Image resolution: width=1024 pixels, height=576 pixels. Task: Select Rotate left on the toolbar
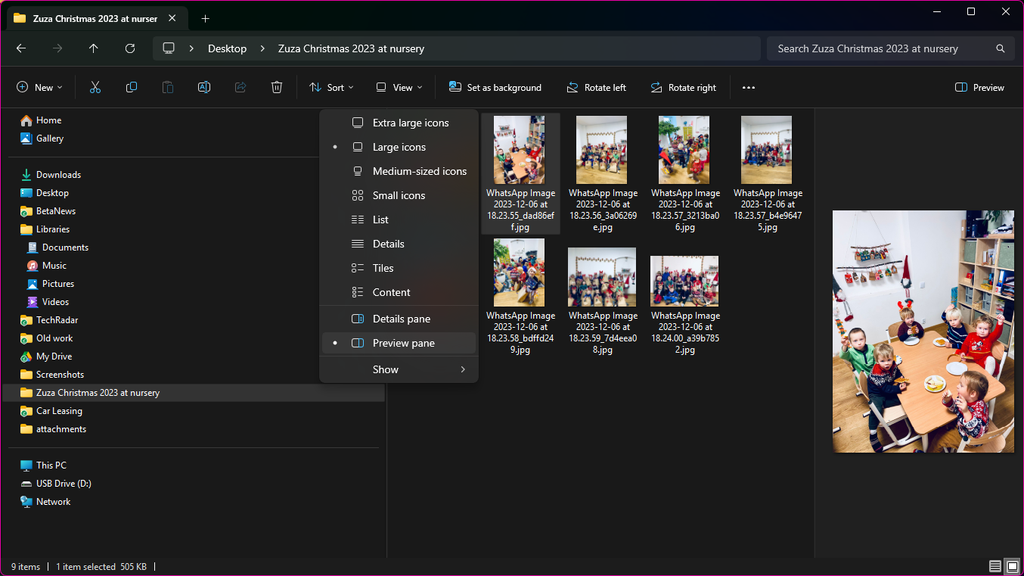[x=596, y=87]
